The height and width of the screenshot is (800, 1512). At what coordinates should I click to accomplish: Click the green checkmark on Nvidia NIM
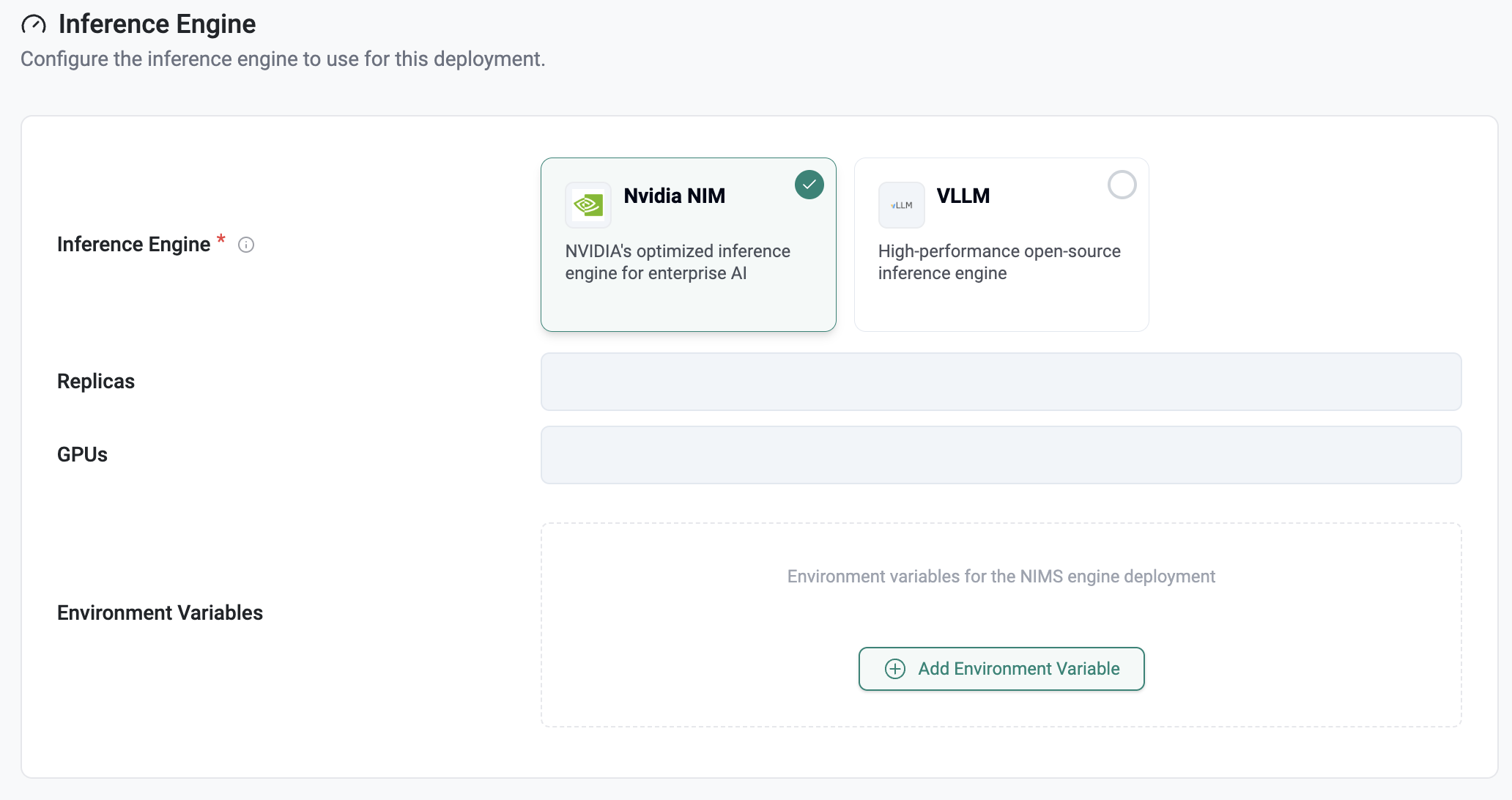pyautogui.click(x=809, y=185)
